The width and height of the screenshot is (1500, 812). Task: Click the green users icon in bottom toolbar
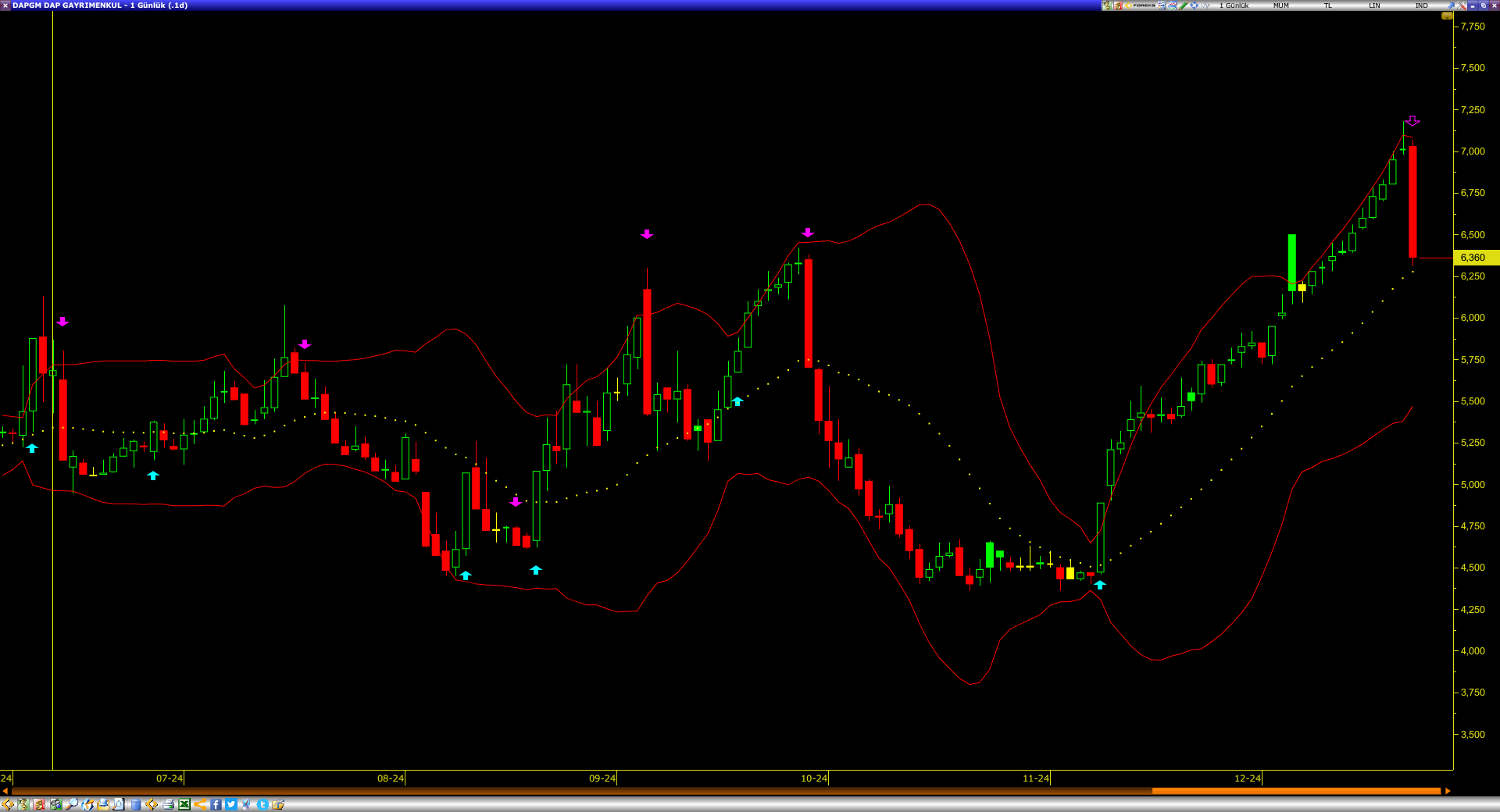pyautogui.click(x=56, y=804)
